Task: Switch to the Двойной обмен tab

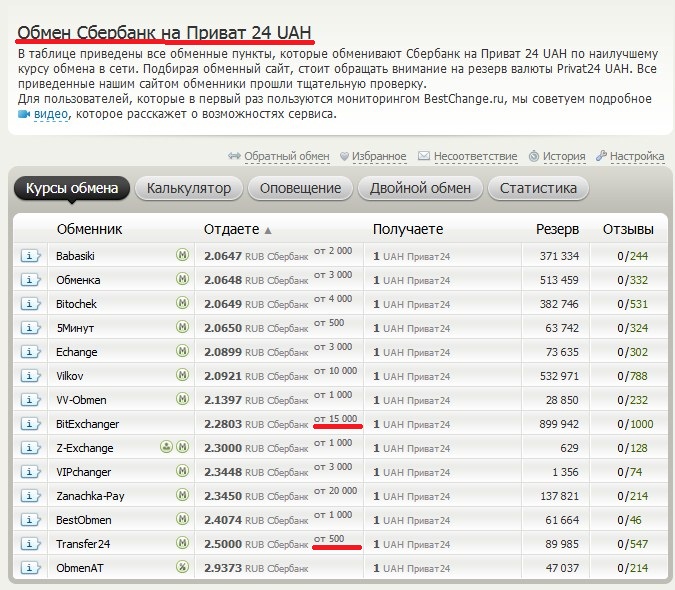Action: [420, 188]
